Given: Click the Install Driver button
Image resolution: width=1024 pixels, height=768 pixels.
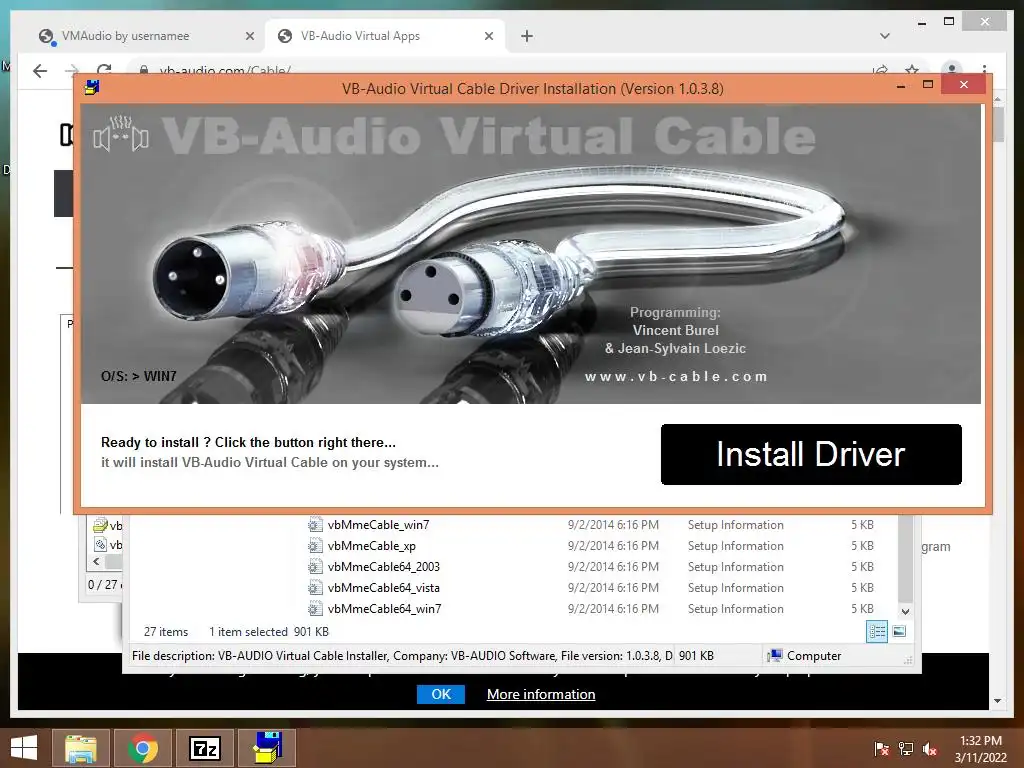Looking at the screenshot, I should tap(811, 455).
